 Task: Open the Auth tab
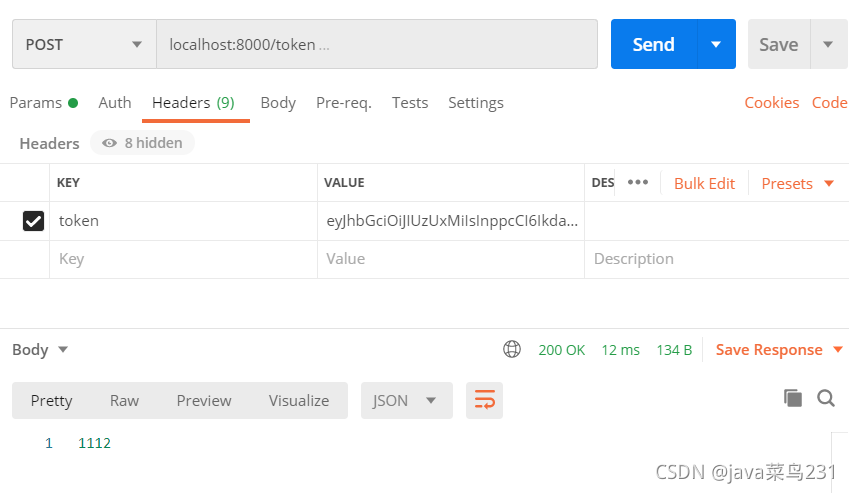(115, 103)
